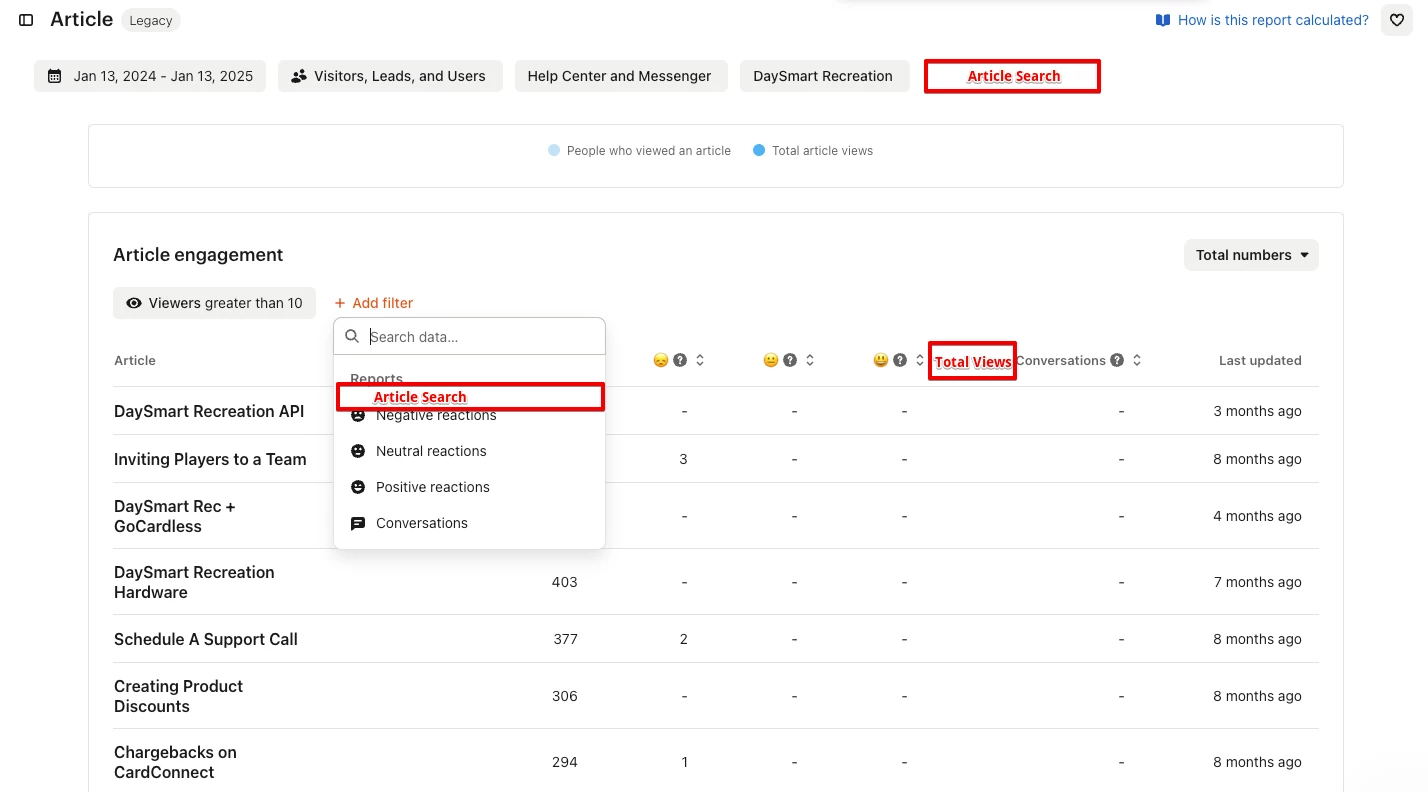Click the Article engagement heading

[x=198, y=255]
